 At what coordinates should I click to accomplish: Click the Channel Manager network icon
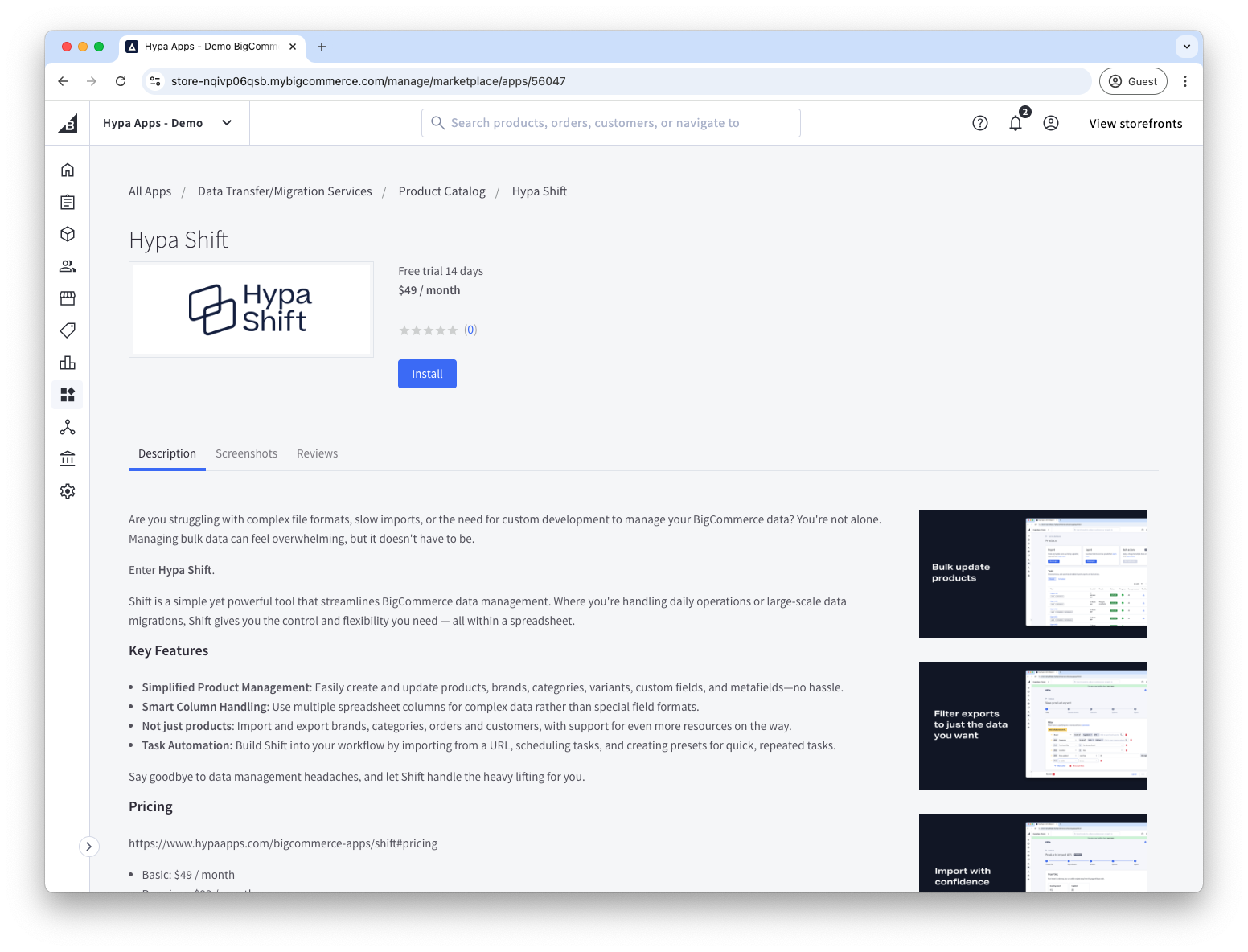68,427
